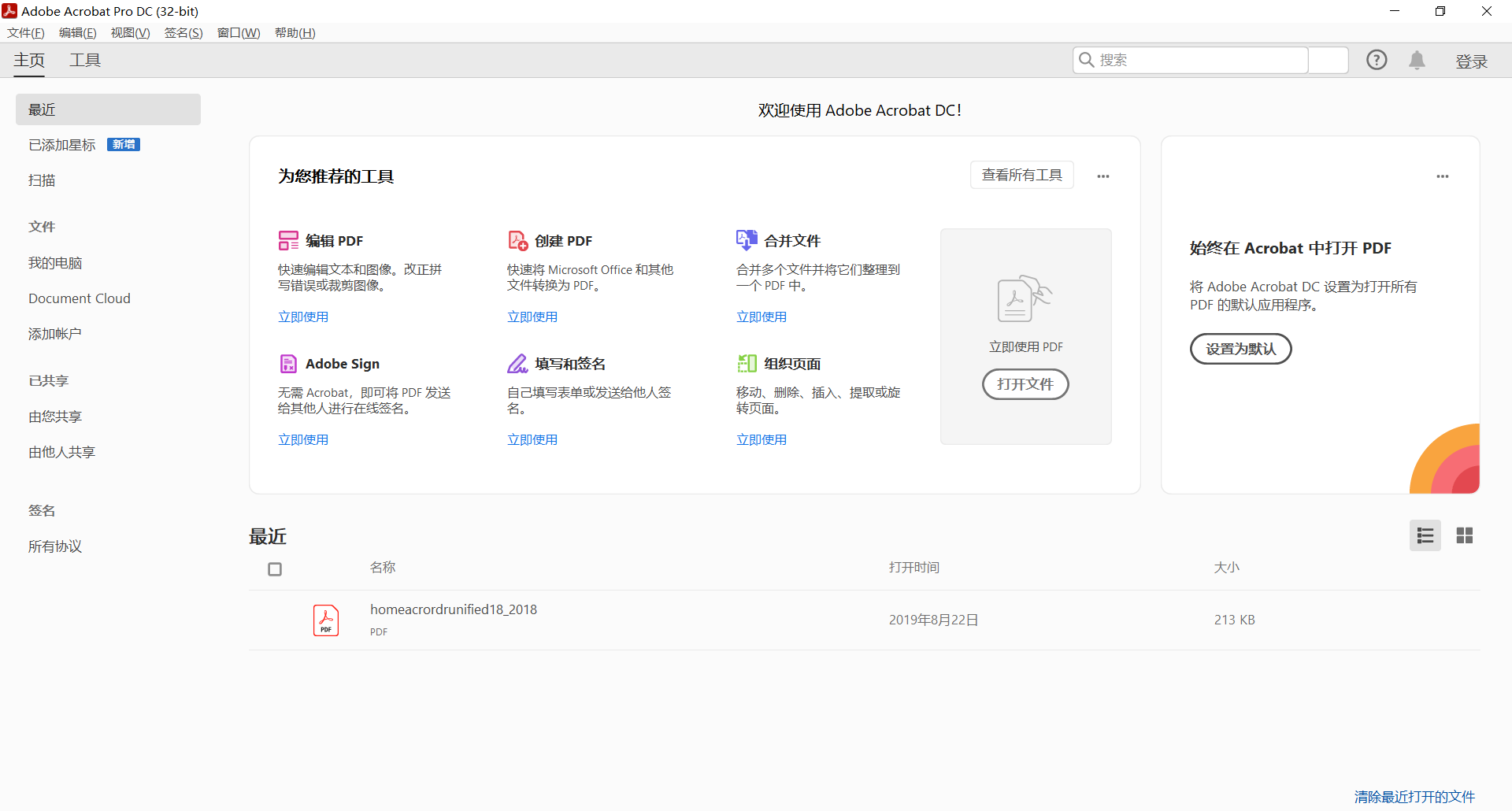Screen dimensions: 1512x811
Task: Click 立即使用 under 创建 PDF
Action: tap(532, 317)
